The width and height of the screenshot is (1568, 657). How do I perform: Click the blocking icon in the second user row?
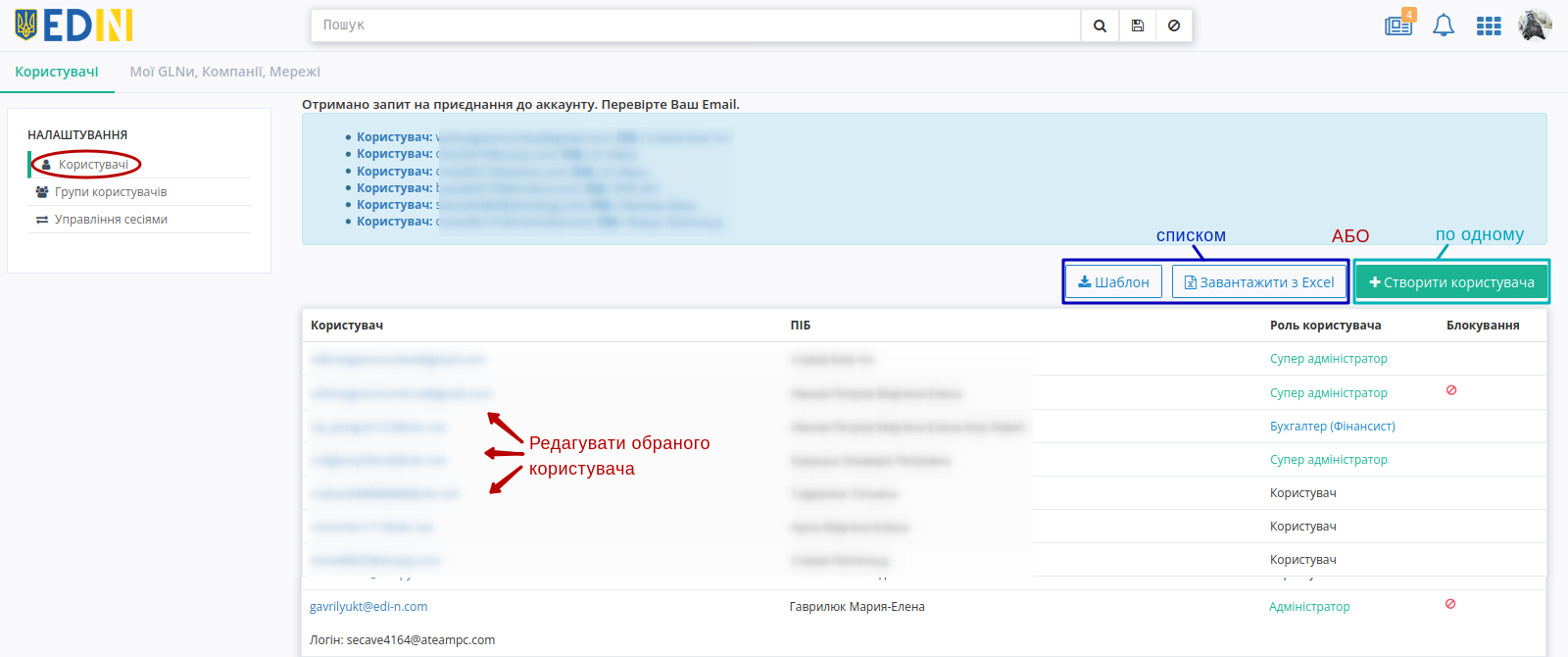coord(1451,390)
